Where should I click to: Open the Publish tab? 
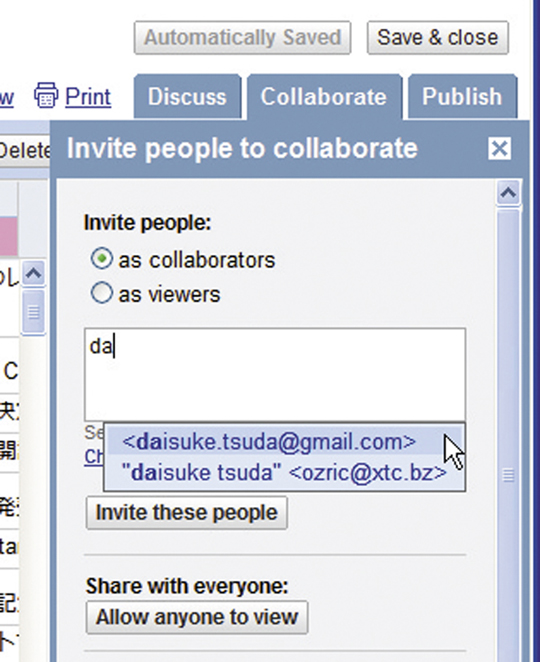462,97
